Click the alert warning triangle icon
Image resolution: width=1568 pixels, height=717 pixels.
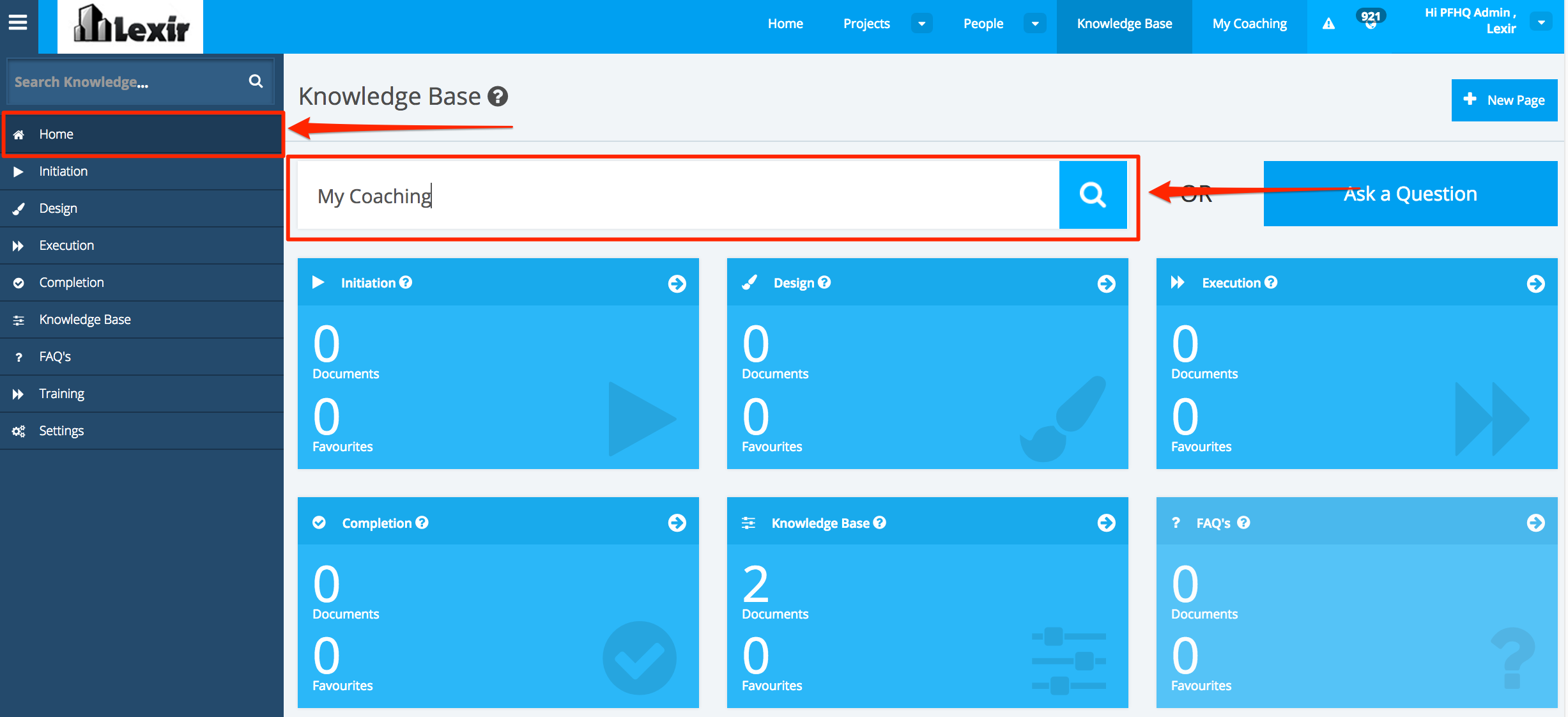coord(1328,24)
